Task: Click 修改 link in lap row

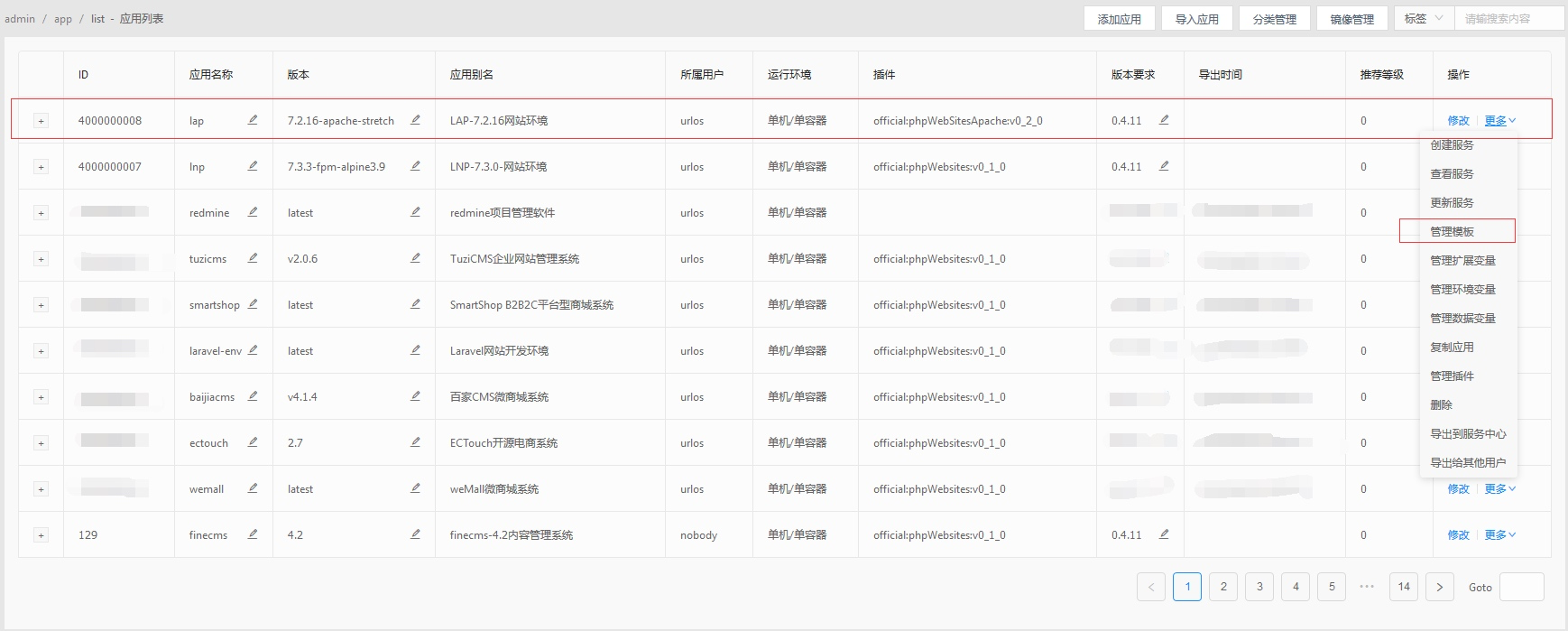Action: click(x=1458, y=120)
